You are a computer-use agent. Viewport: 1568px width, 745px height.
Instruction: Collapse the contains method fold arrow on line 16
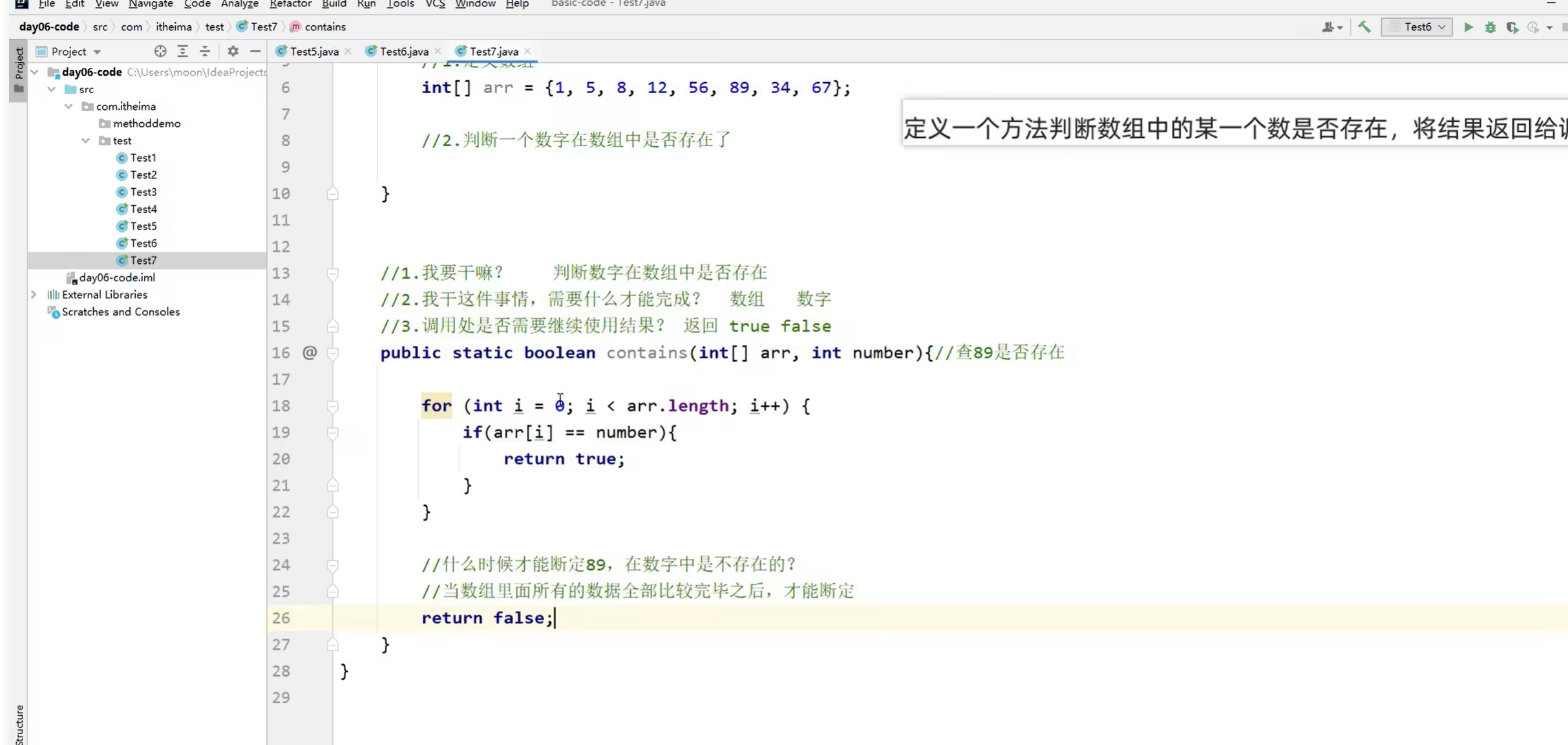pos(334,353)
